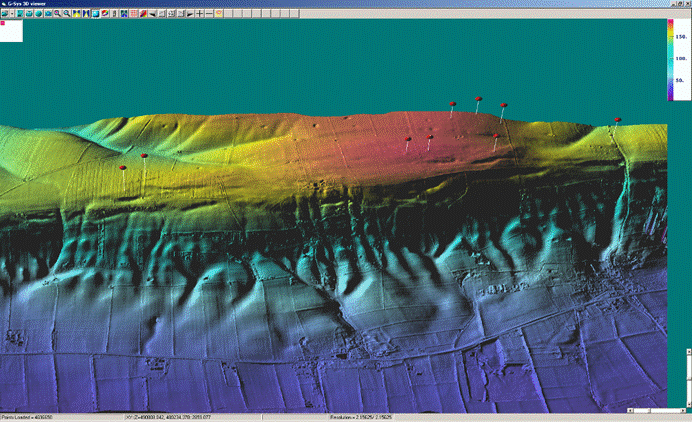This screenshot has width=692, height=422.
Task: Select the rightmost red pin marker on ridge
Action: click(618, 120)
